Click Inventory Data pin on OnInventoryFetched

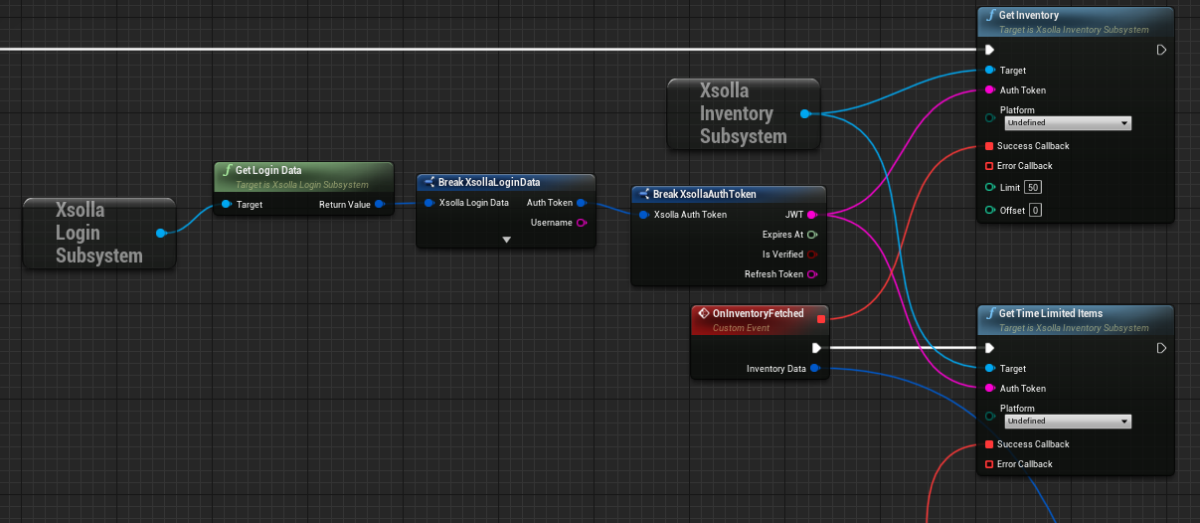pos(815,369)
